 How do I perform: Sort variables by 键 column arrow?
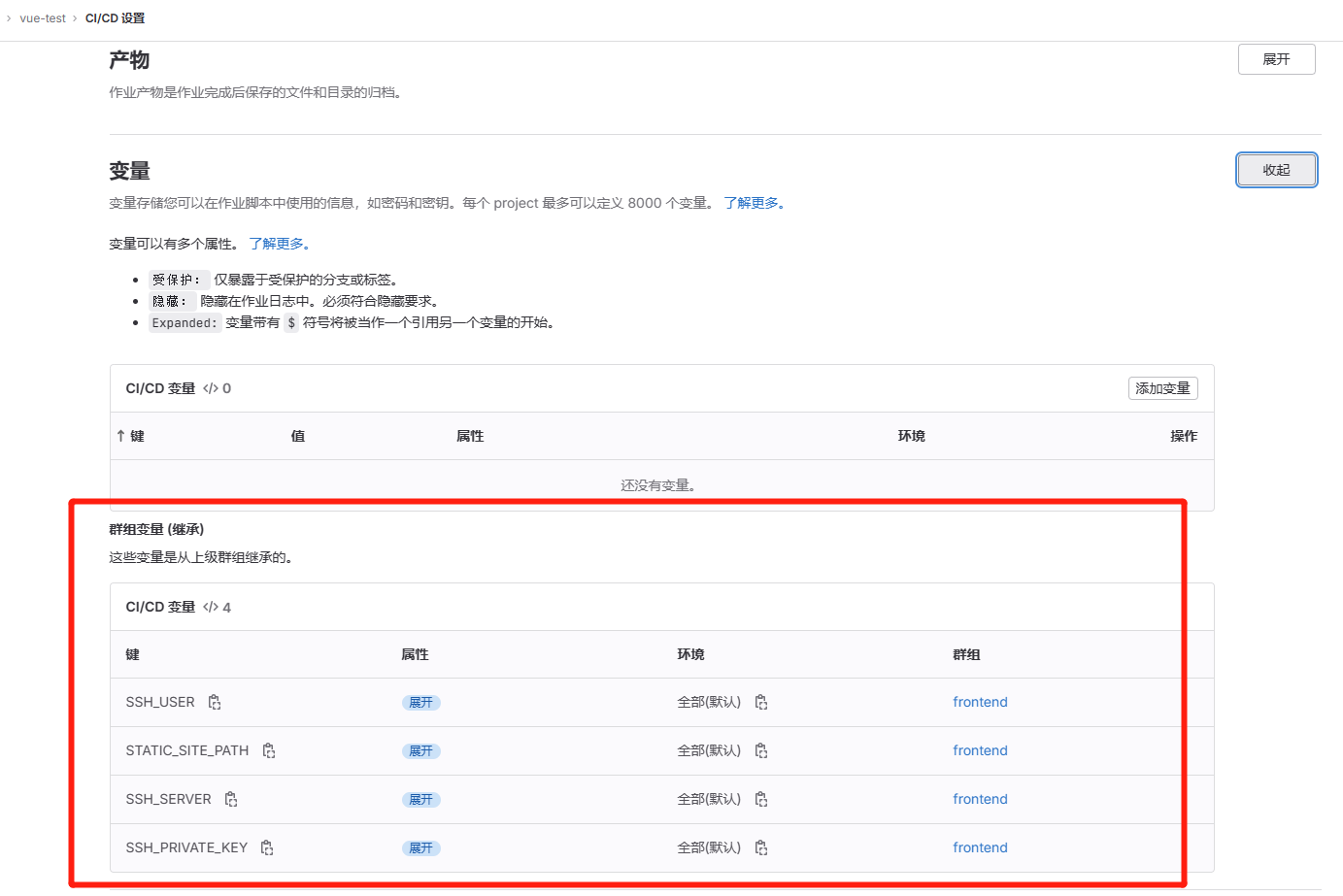coord(120,436)
